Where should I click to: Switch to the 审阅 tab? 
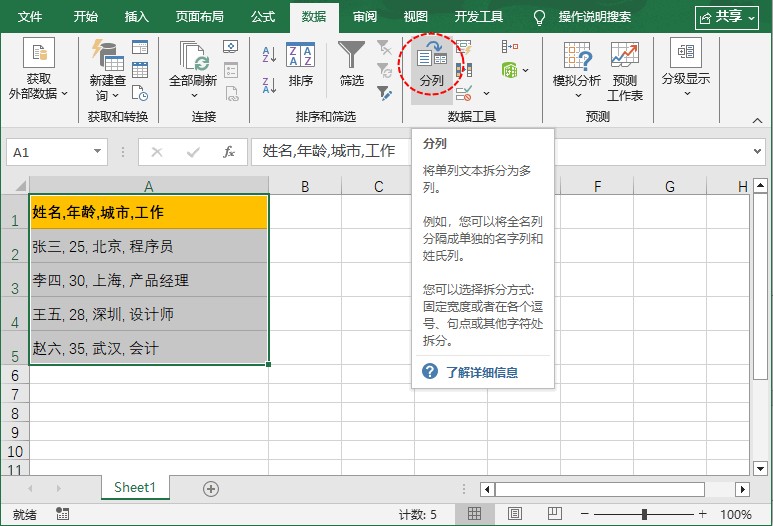coord(365,17)
